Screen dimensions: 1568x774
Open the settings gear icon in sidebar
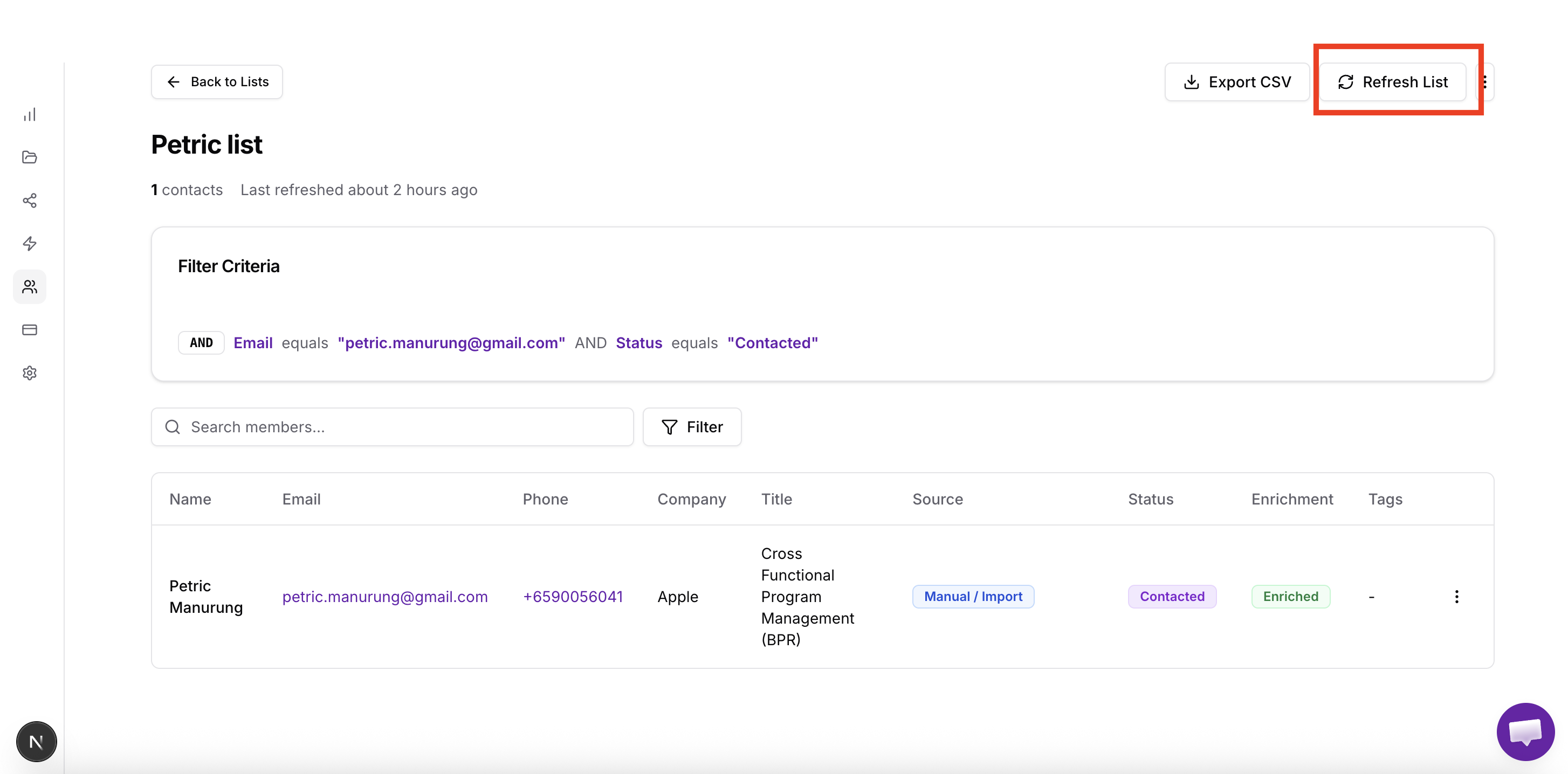[29, 373]
